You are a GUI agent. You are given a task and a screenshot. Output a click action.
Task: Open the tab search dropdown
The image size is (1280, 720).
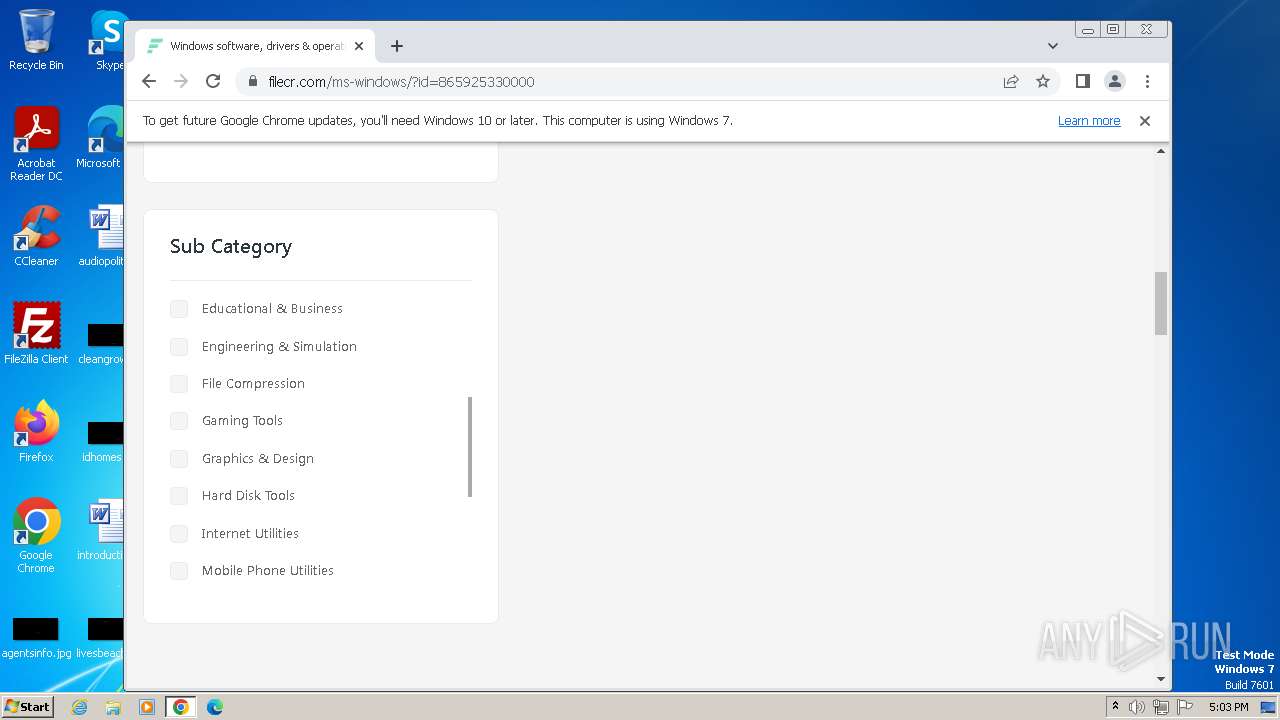tap(1052, 46)
